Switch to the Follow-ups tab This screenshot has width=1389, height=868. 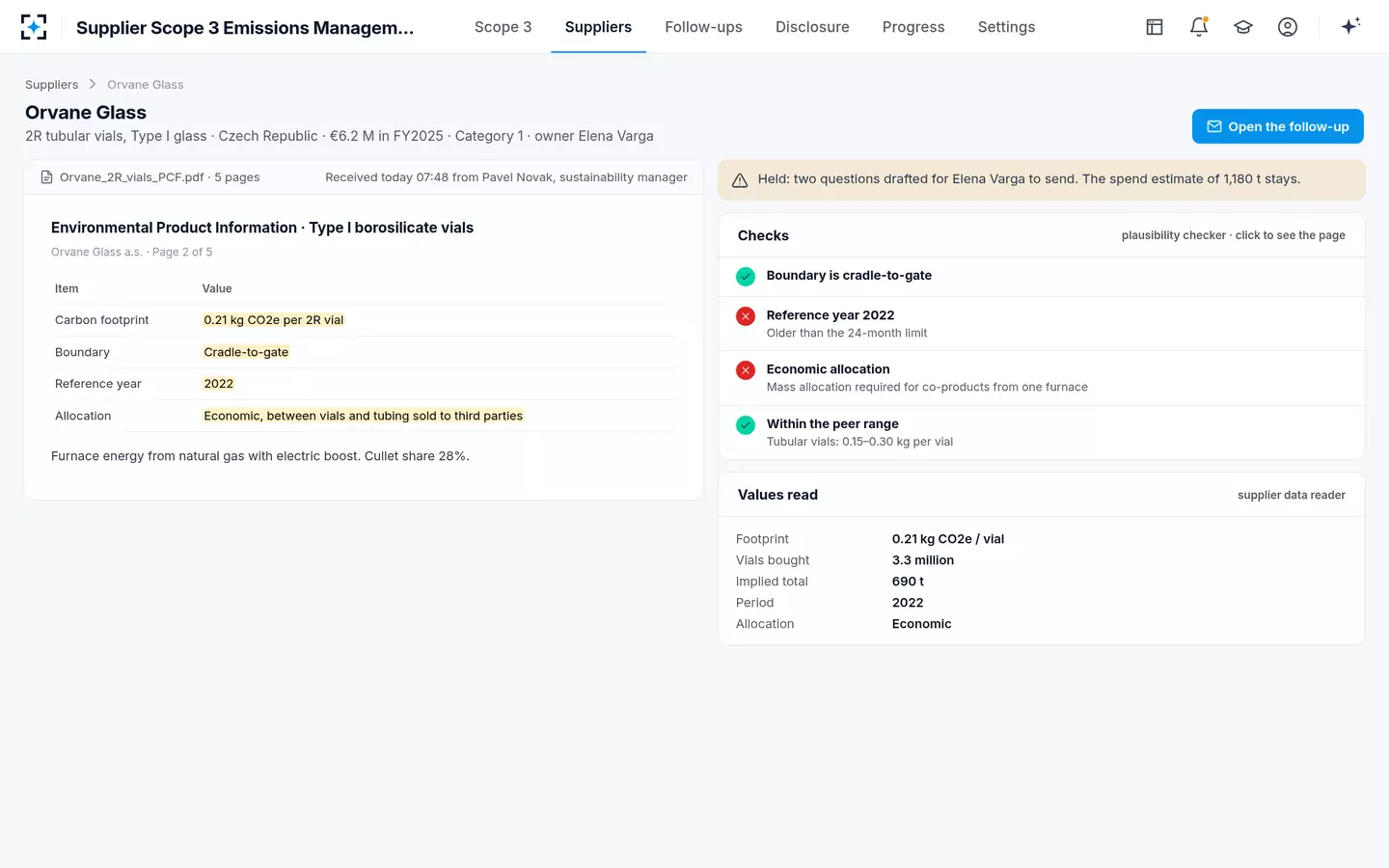[x=703, y=27]
